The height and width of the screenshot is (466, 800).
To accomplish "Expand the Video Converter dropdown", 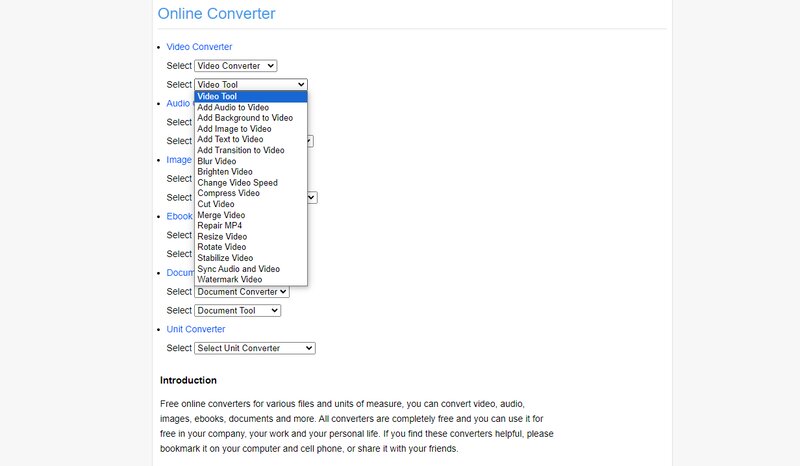I will [236, 66].
